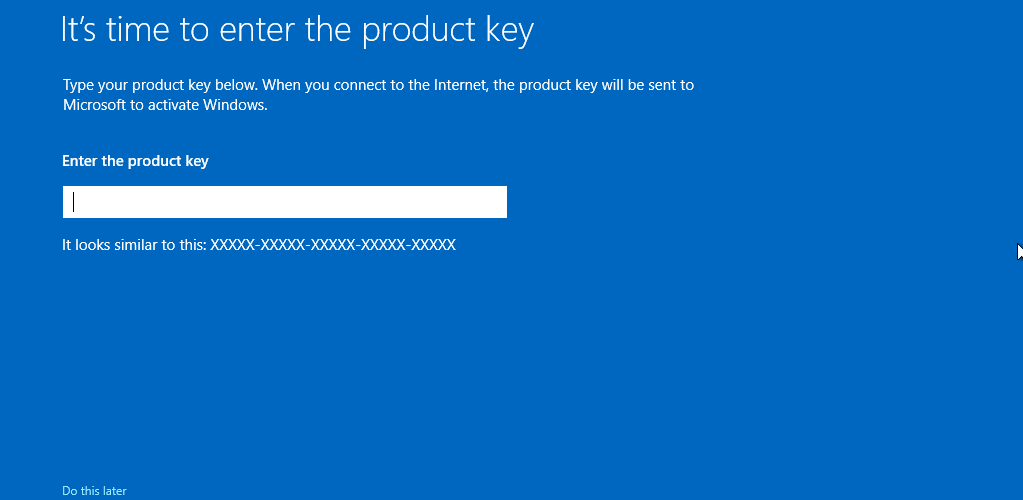
Task: Skip activation with Do this later
Action: 94,491
